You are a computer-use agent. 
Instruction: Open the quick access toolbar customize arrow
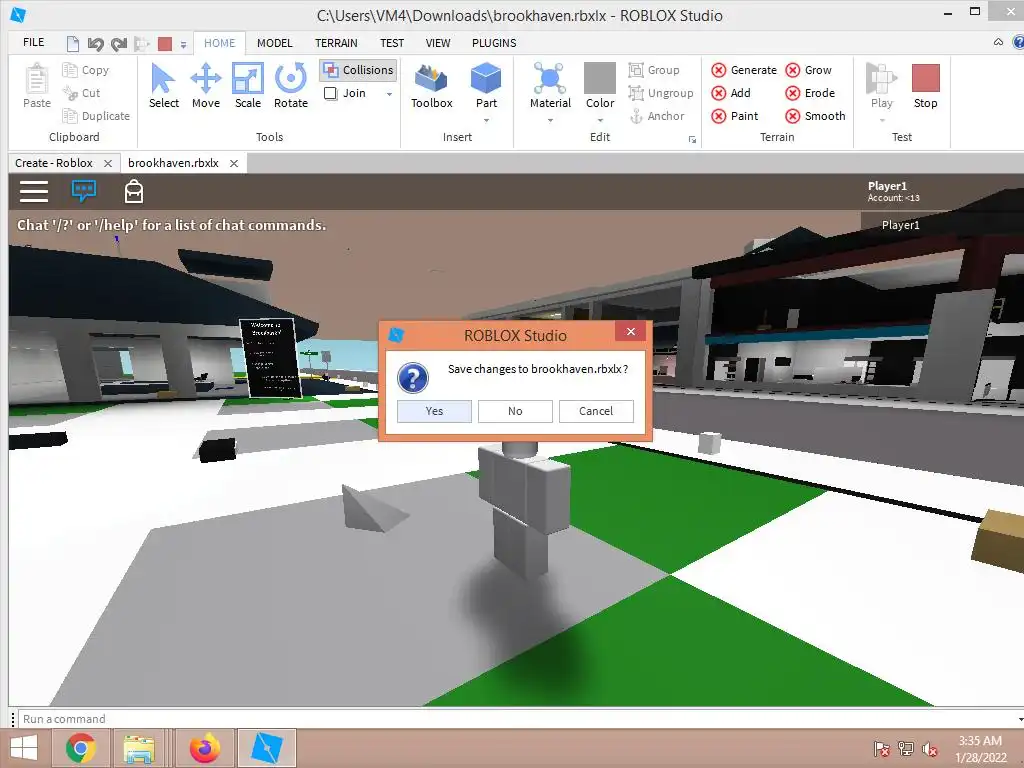(184, 44)
